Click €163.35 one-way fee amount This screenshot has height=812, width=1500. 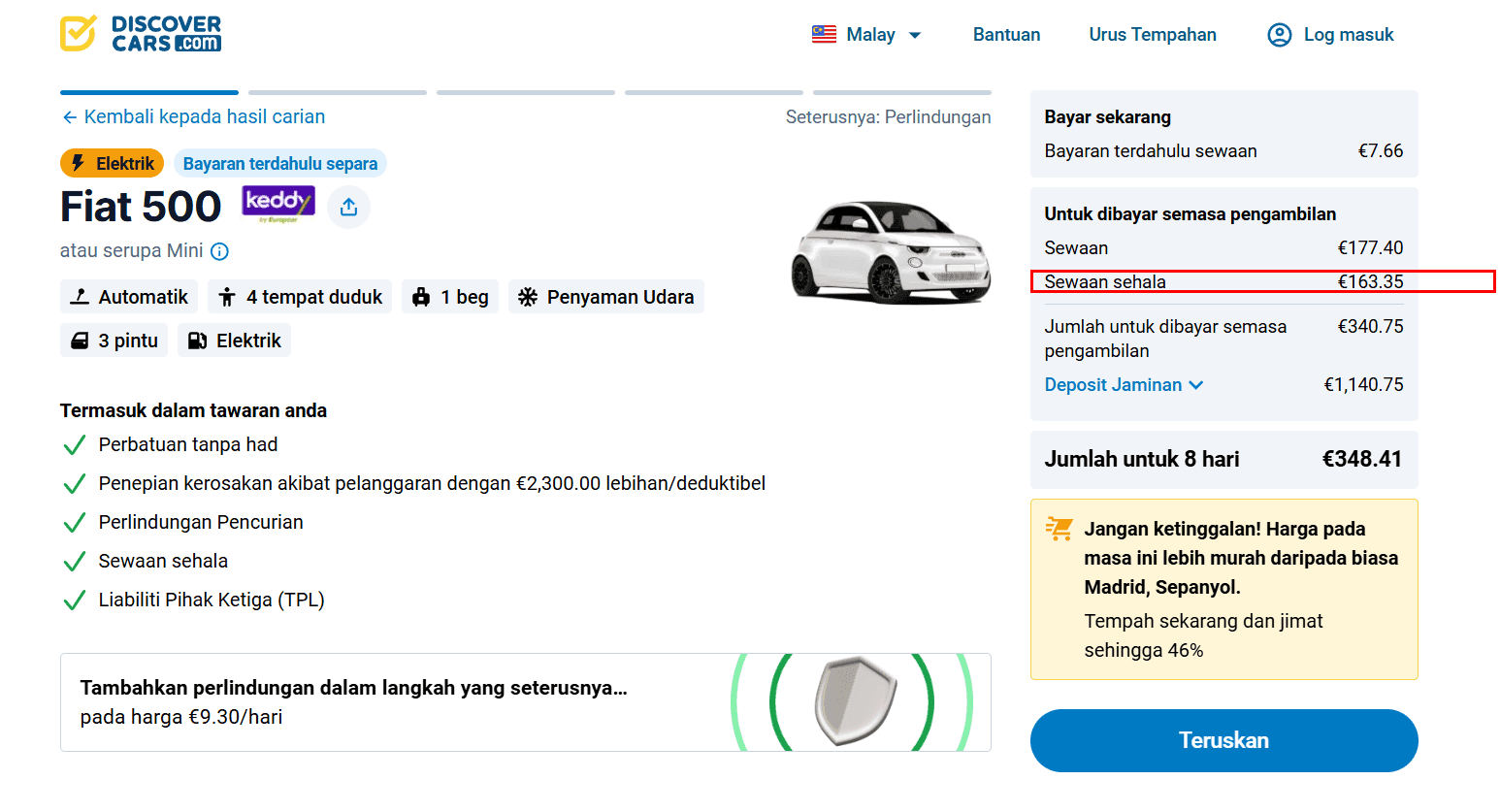pyautogui.click(x=1370, y=282)
